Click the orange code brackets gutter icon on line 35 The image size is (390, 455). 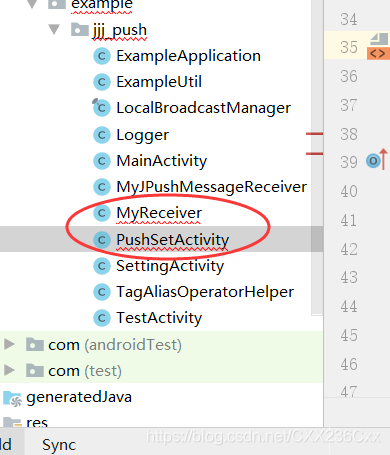pos(378,53)
